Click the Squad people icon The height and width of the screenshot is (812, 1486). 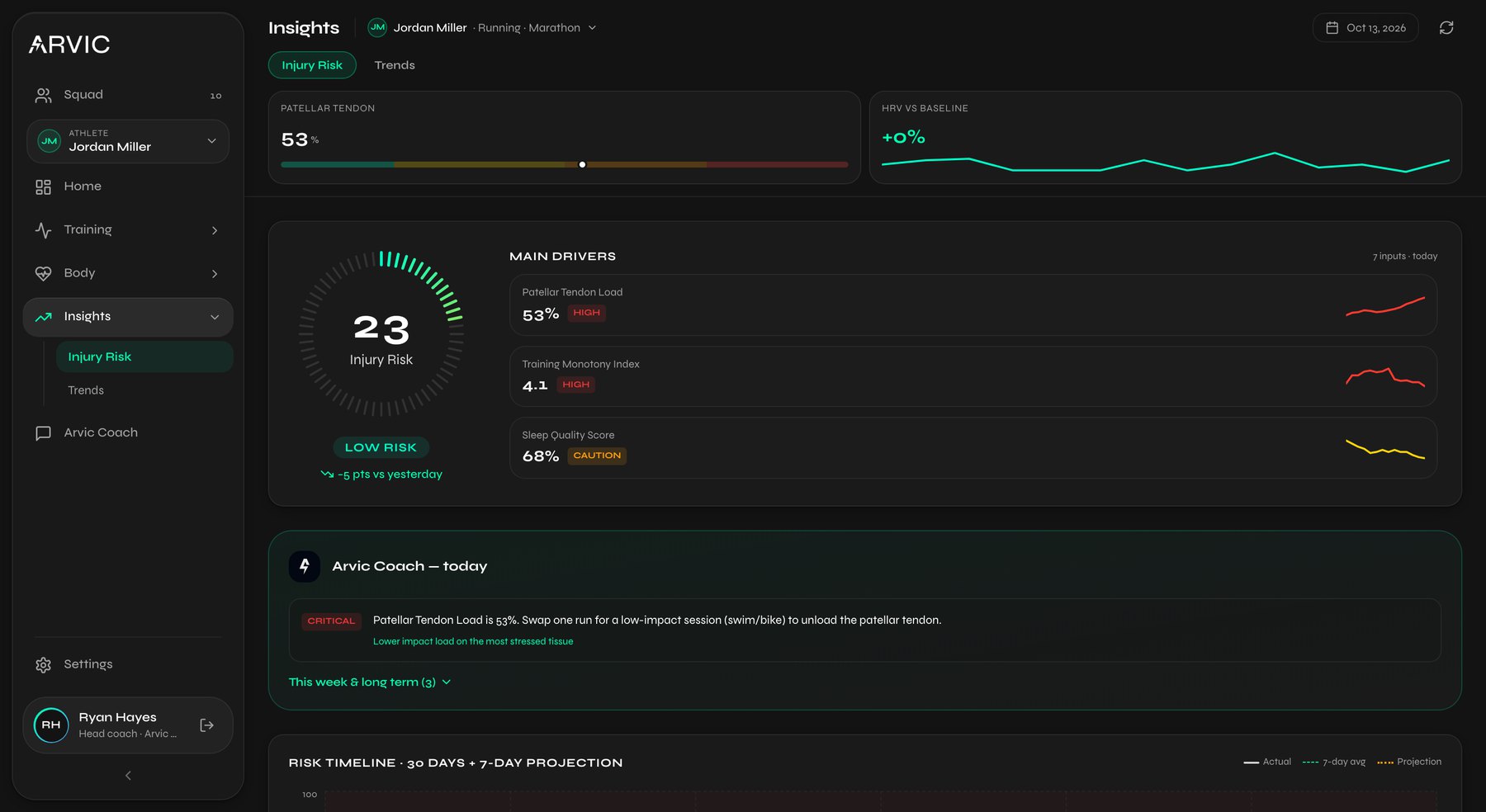point(43,96)
